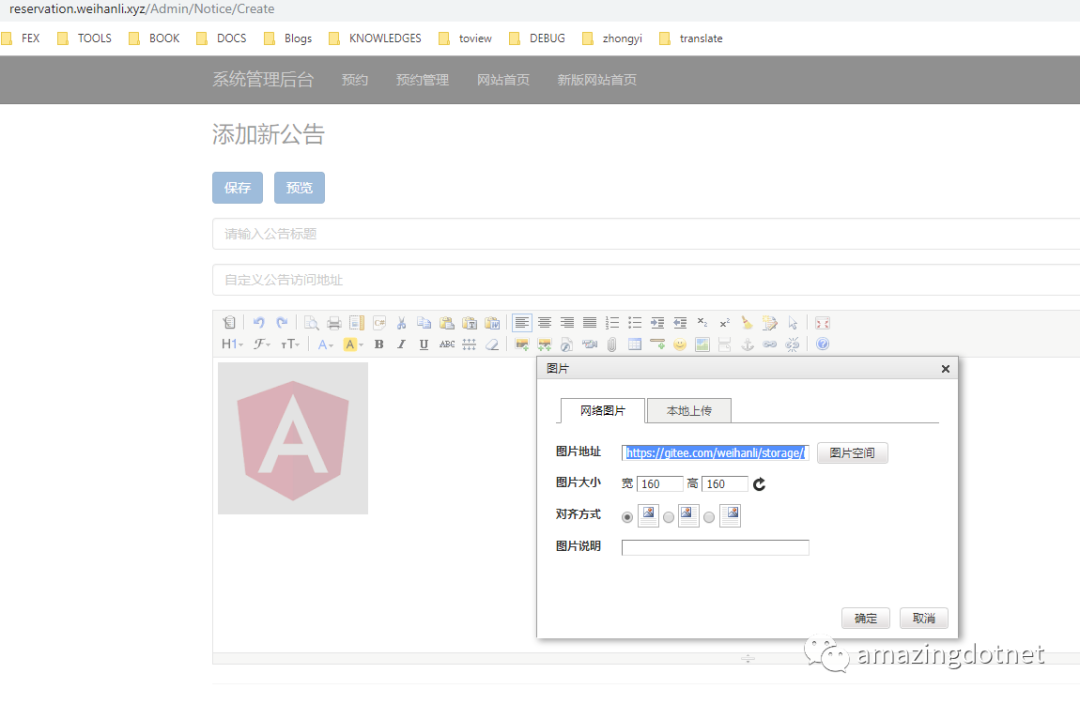Open the 预约管理 nav item
1080x704 pixels.
[x=422, y=80]
